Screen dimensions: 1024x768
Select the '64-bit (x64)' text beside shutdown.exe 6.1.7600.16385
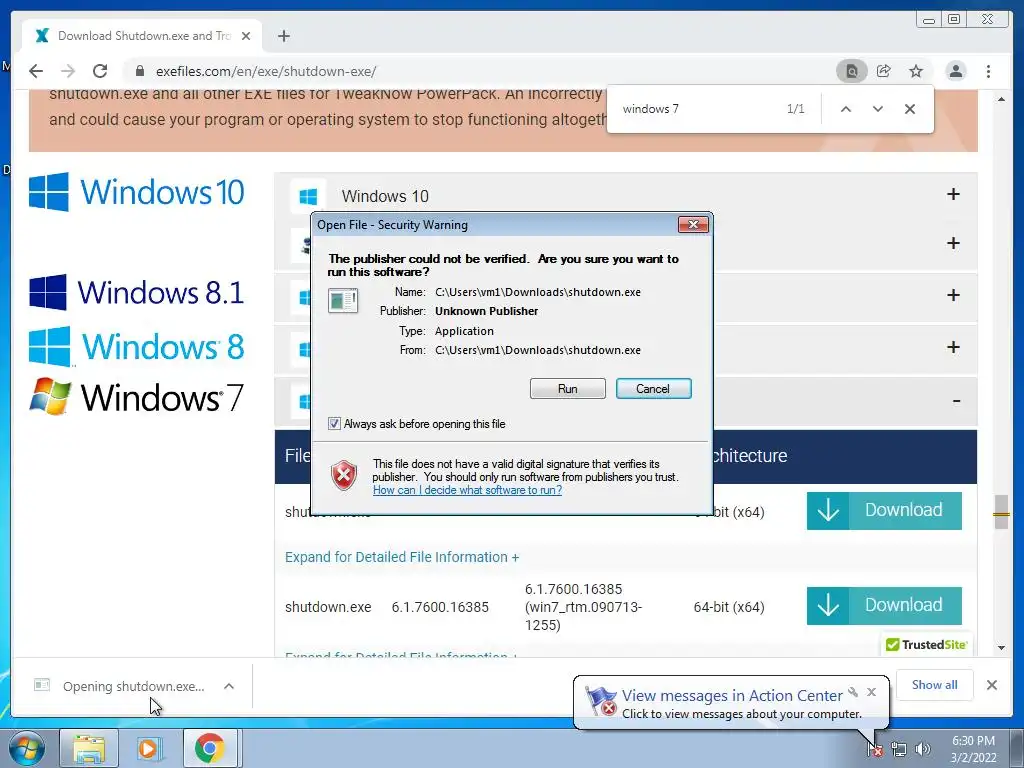click(729, 607)
